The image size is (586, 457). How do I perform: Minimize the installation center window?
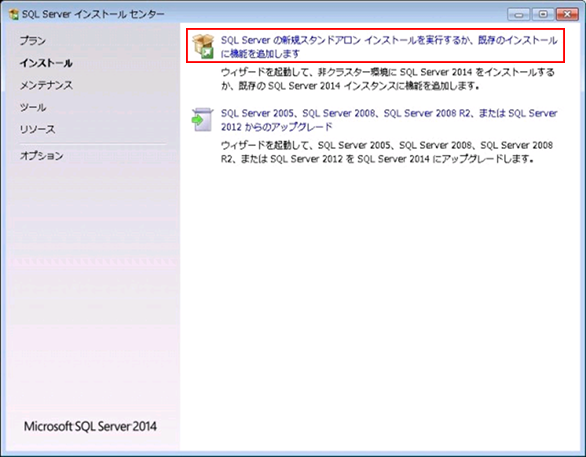point(519,15)
